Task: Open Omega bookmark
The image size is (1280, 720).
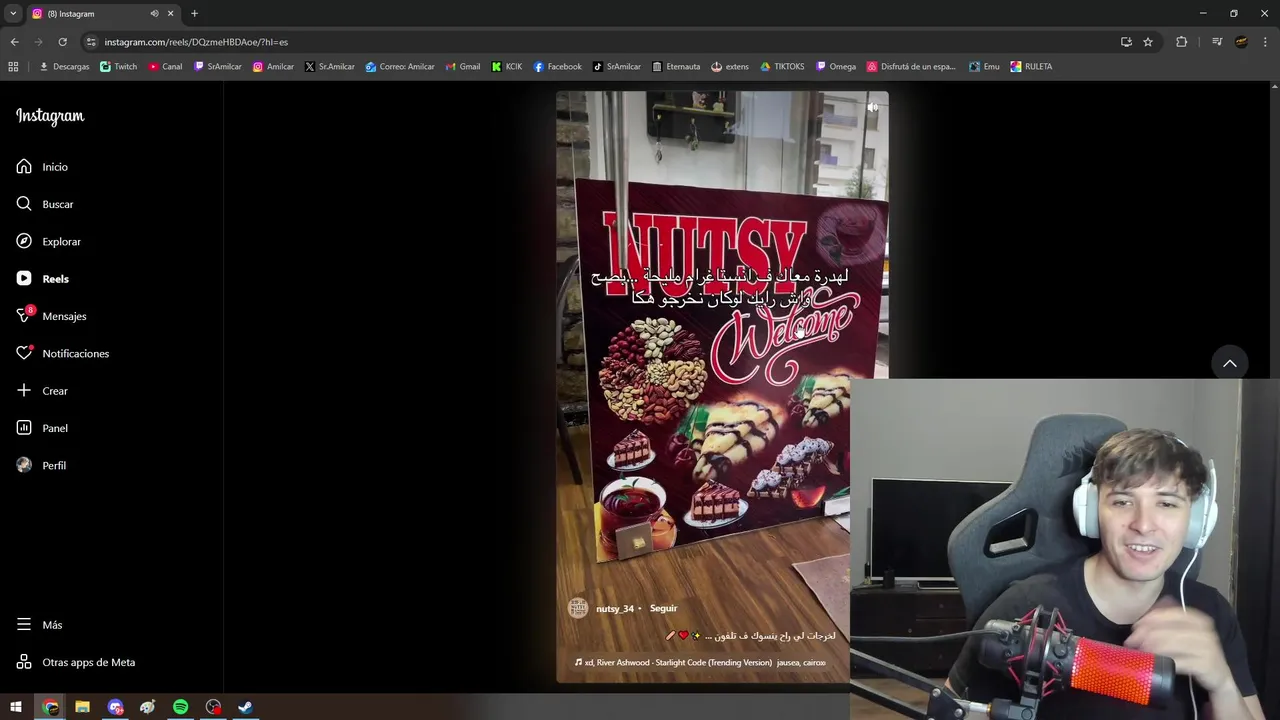Action: click(x=836, y=66)
